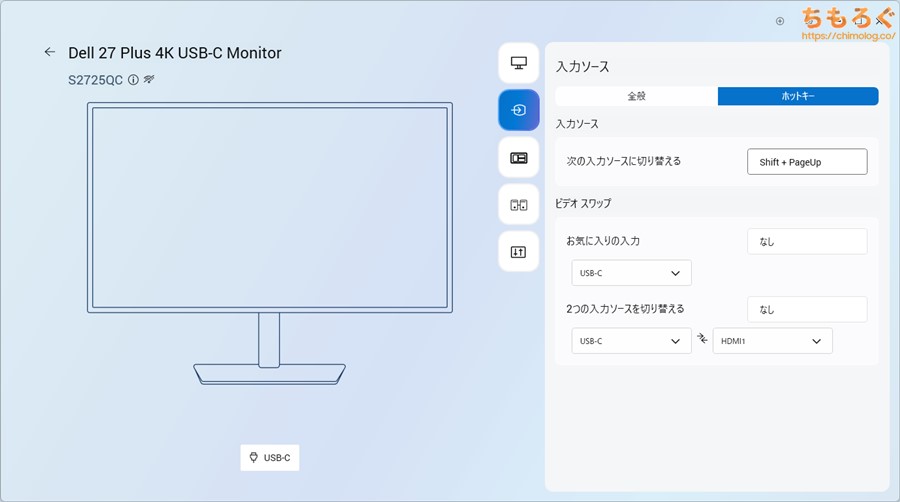Click the monitor illustration preview
The height and width of the screenshot is (502, 900).
(x=270, y=206)
